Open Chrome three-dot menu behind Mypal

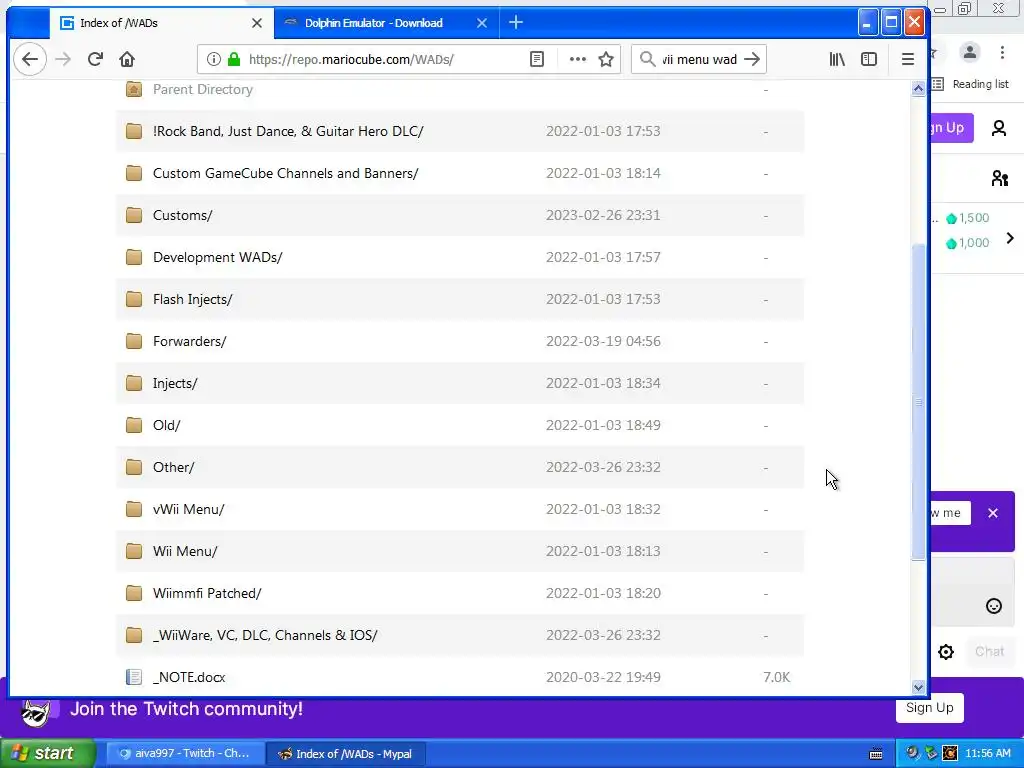[x=1002, y=52]
